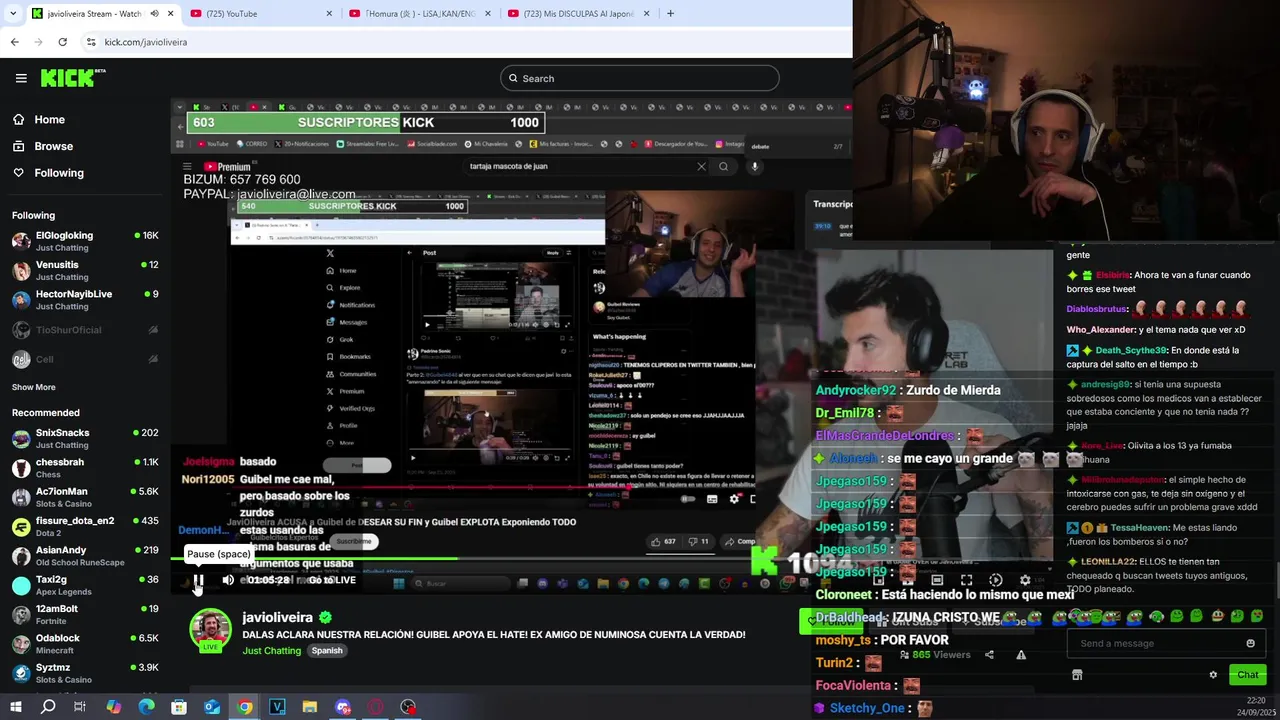Report the stream with the warning icon
The width and height of the screenshot is (1280, 720).
click(x=1021, y=655)
